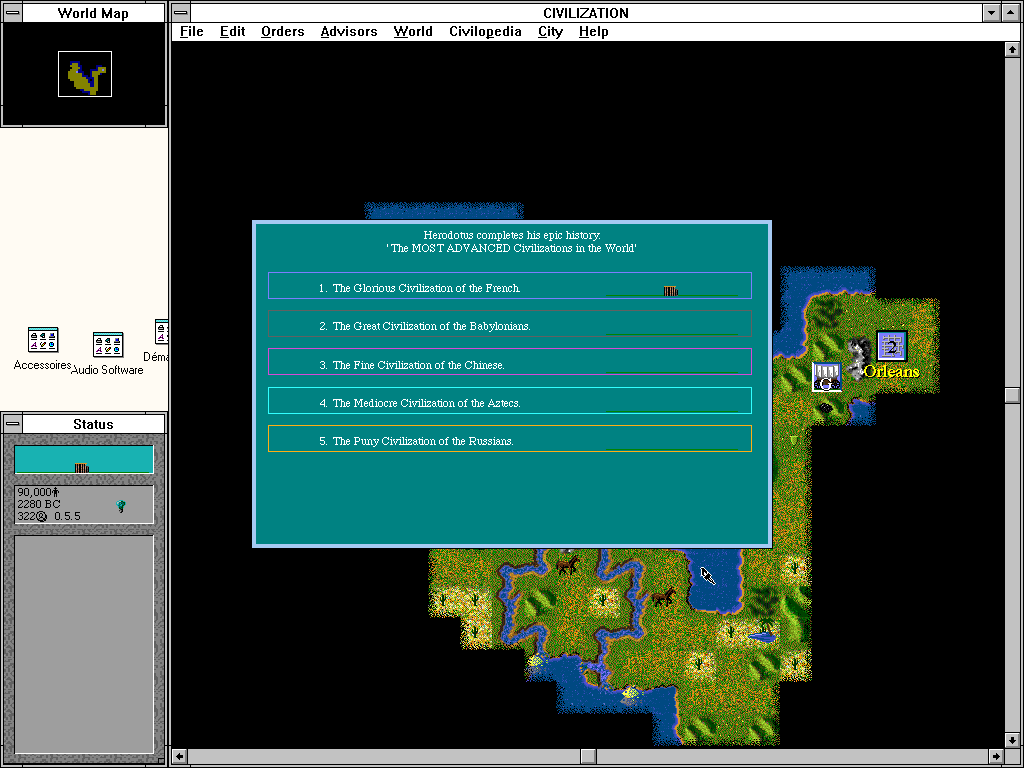Viewport: 1024px width, 768px height.
Task: Click the horse resource beside the river
Action: point(567,564)
